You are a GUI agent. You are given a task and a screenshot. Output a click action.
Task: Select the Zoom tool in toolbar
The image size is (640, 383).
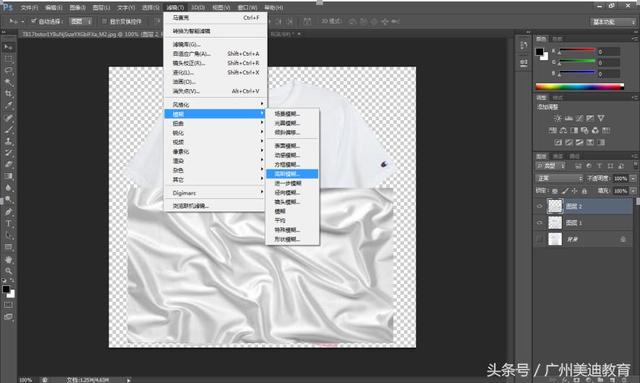click(x=8, y=271)
